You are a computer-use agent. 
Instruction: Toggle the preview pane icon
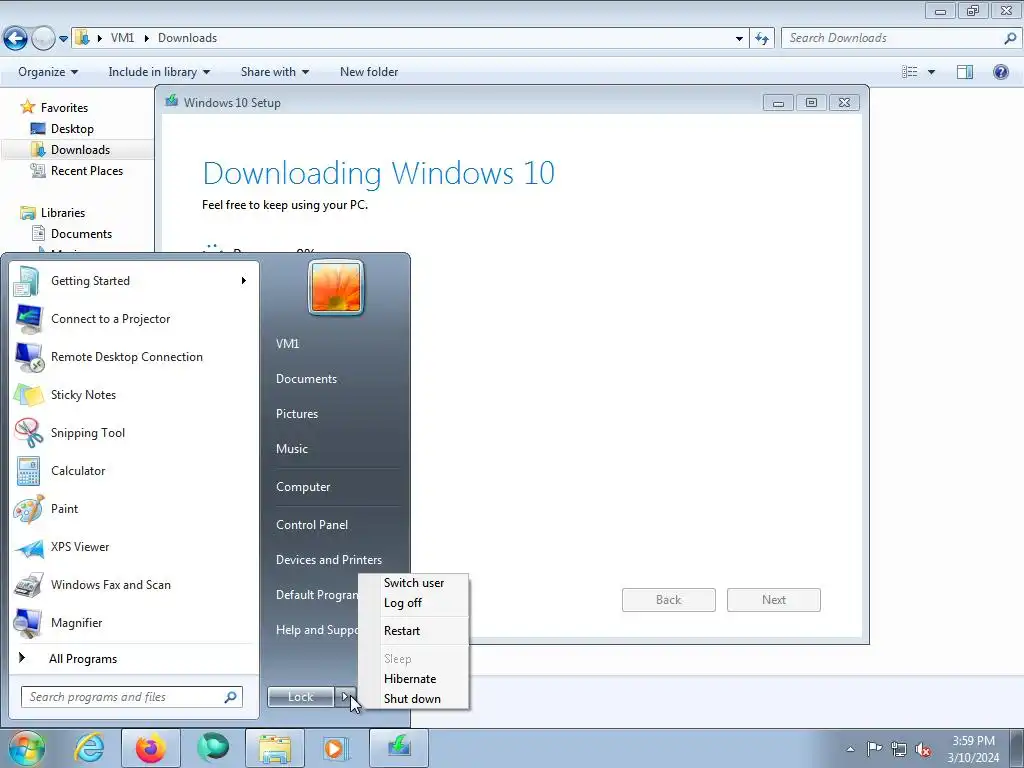pyautogui.click(x=965, y=72)
